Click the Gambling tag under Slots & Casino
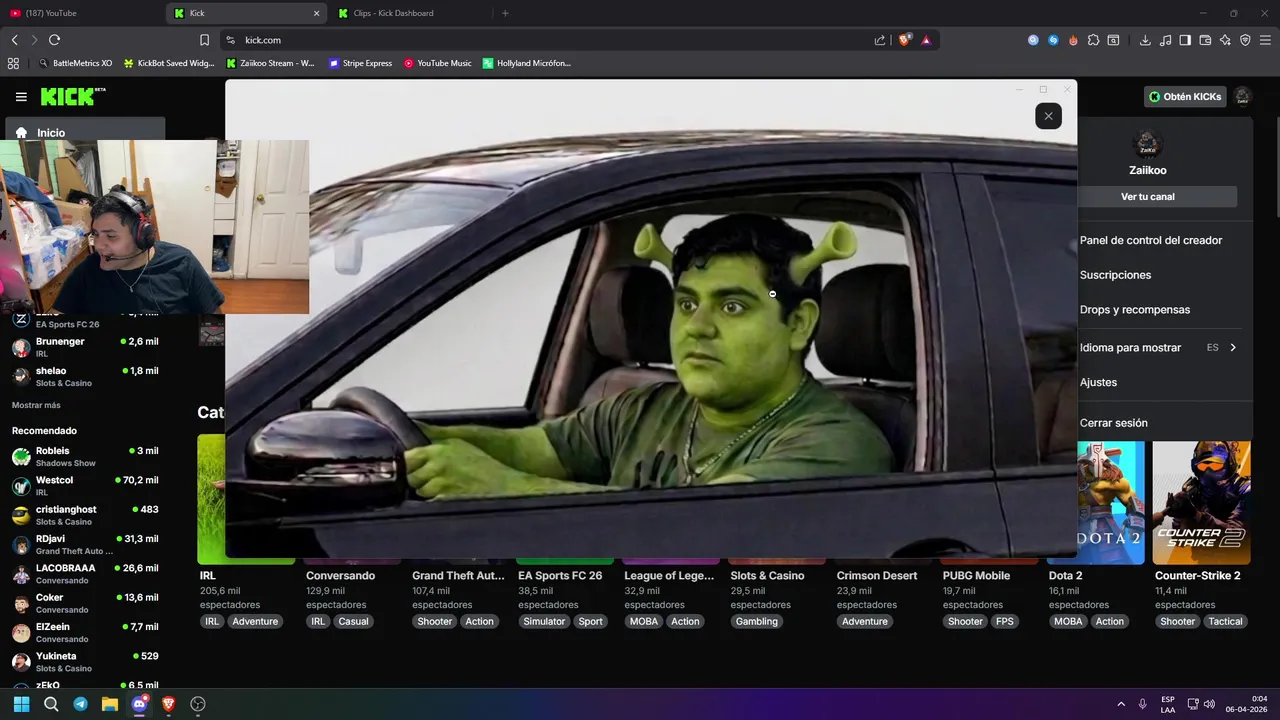 pos(757,621)
